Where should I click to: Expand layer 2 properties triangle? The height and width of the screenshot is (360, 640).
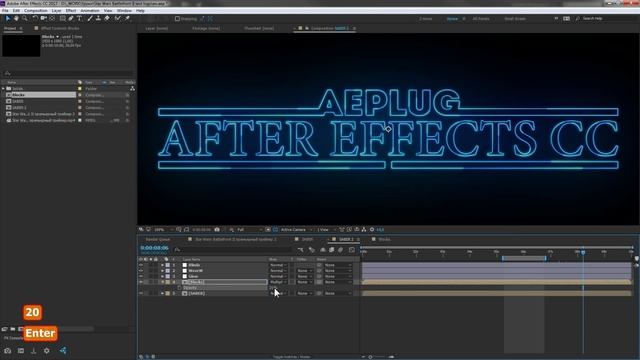[162, 271]
